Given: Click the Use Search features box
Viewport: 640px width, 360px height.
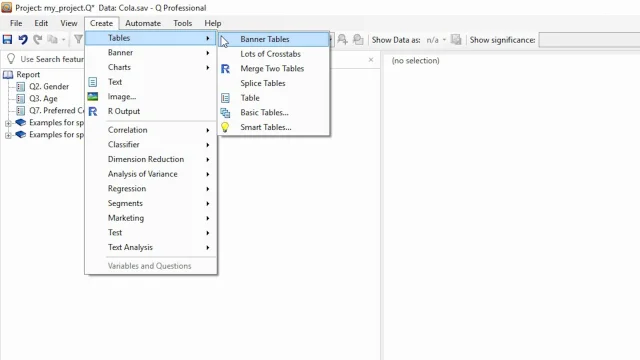Looking at the screenshot, I should click(52, 59).
